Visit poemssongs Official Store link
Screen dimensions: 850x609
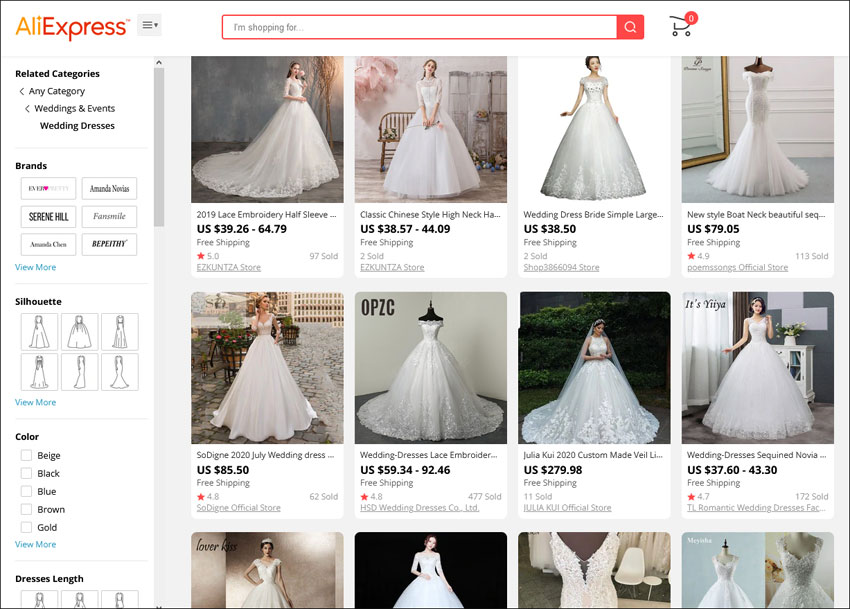[737, 267]
